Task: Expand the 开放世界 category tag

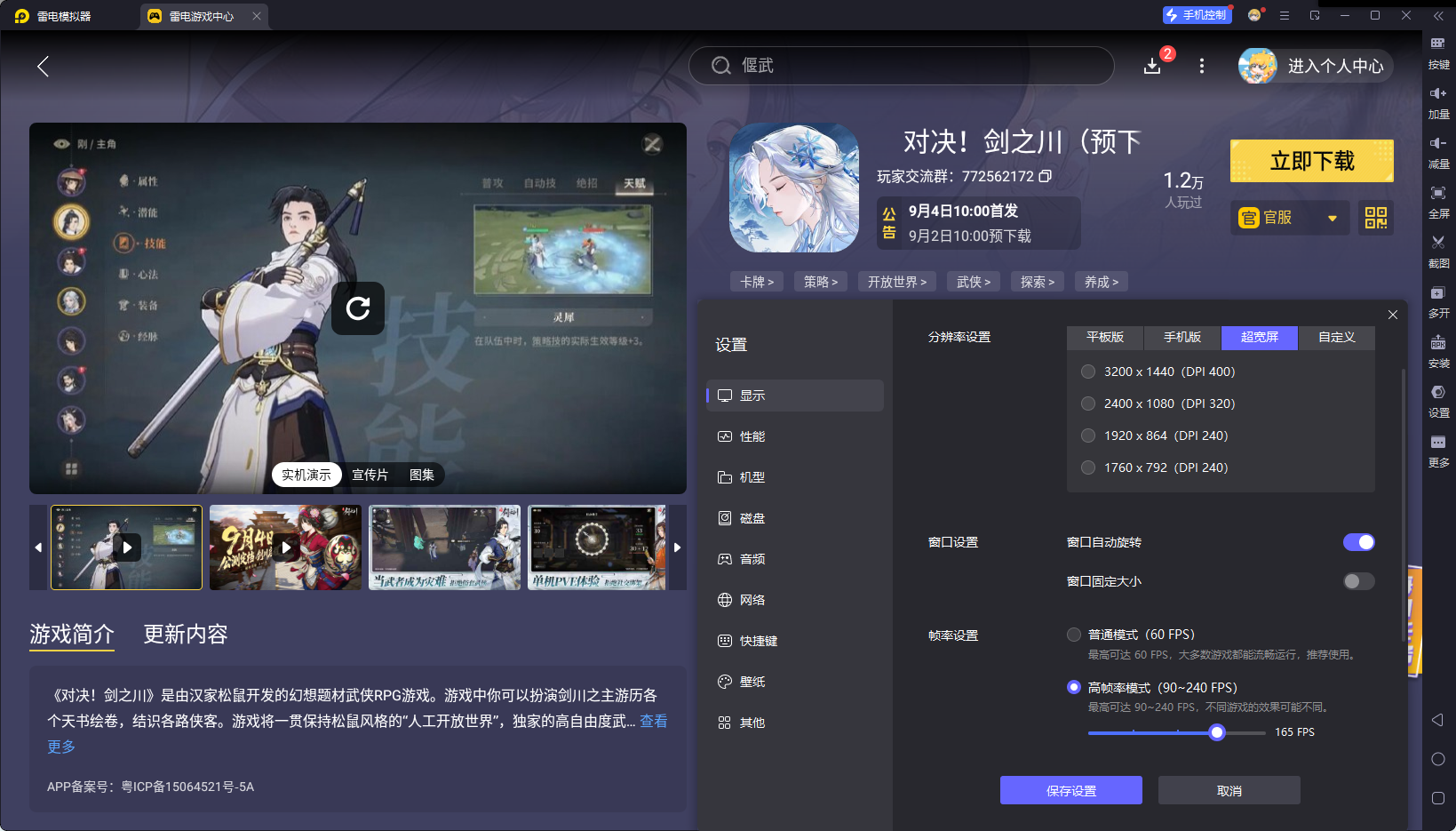Action: [x=896, y=282]
